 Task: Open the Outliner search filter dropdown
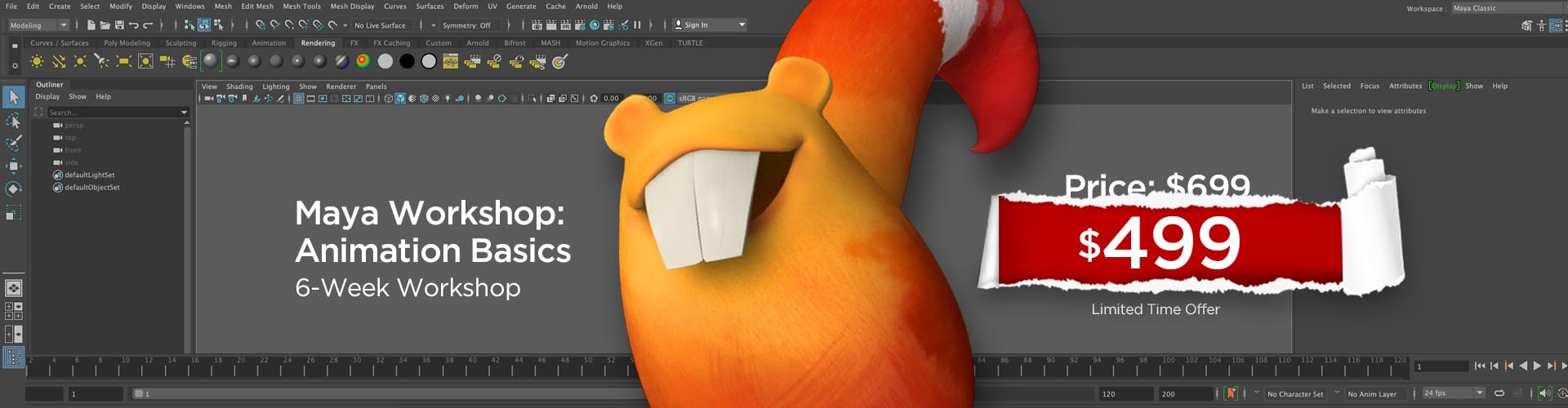tap(184, 113)
